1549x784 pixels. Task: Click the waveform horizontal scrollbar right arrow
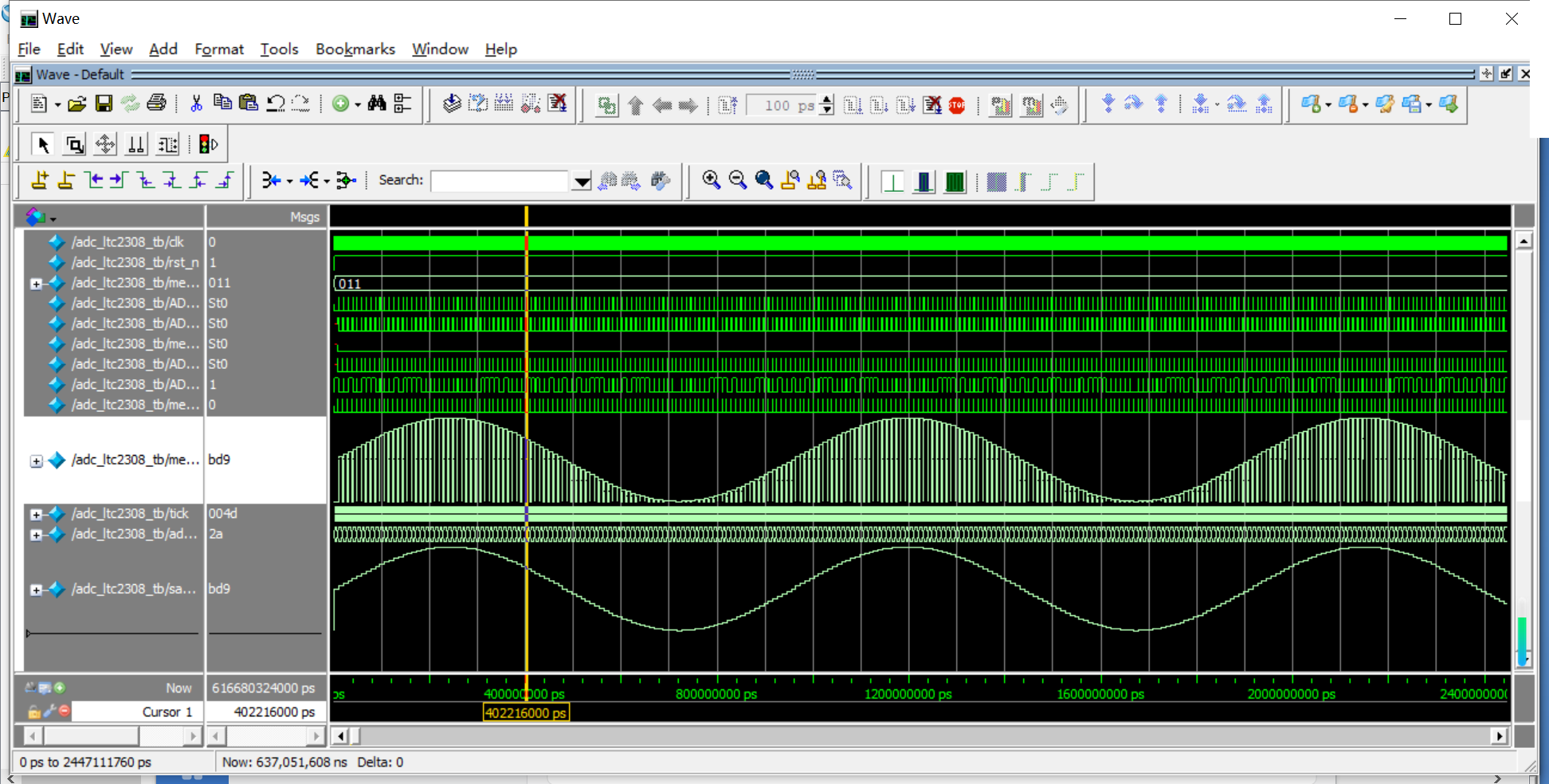[1500, 736]
